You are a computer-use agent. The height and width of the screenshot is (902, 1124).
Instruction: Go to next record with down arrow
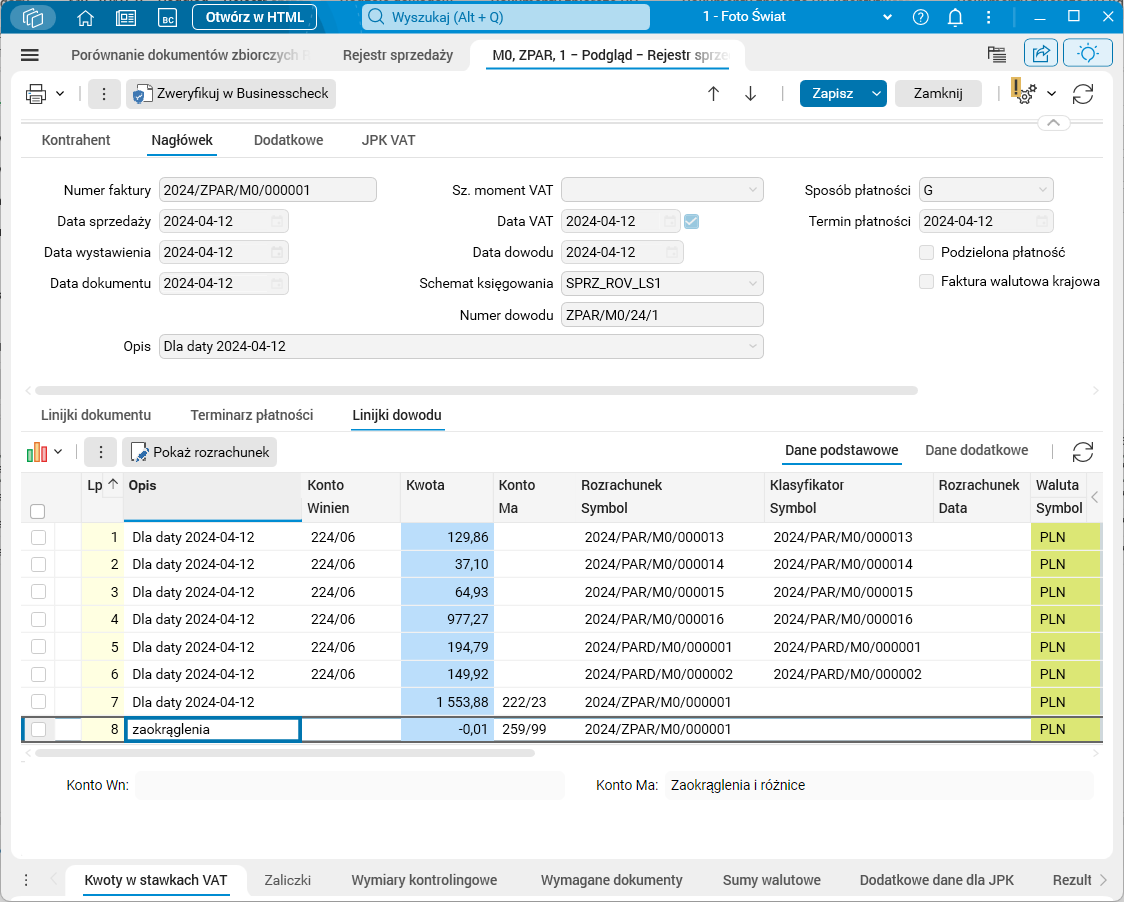[750, 94]
